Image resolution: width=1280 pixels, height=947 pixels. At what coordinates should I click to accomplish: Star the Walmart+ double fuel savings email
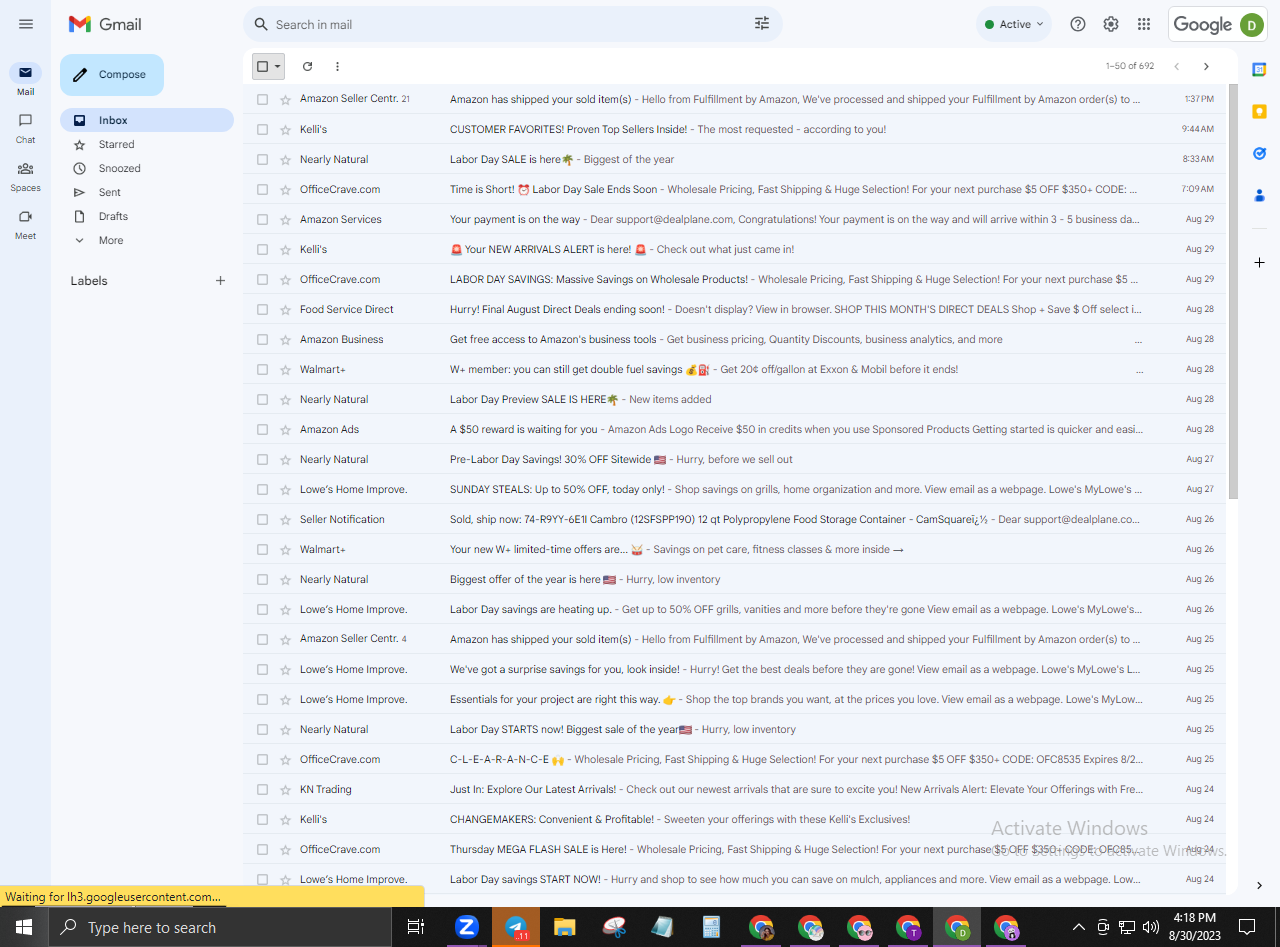(286, 369)
